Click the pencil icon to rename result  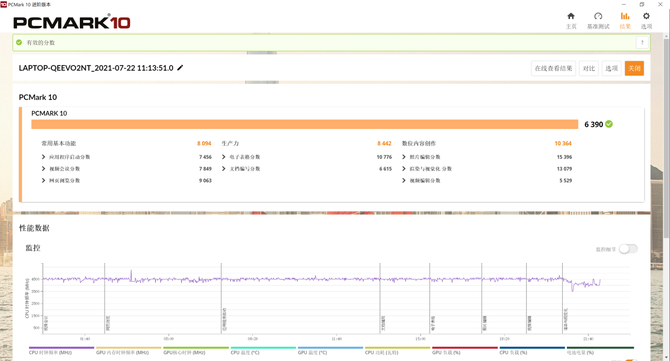tap(180, 68)
